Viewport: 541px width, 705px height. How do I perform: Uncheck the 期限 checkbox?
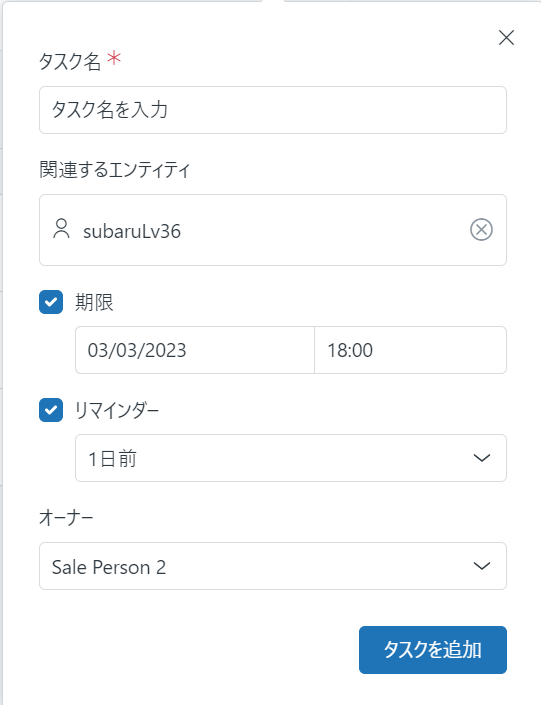pyautogui.click(x=51, y=302)
